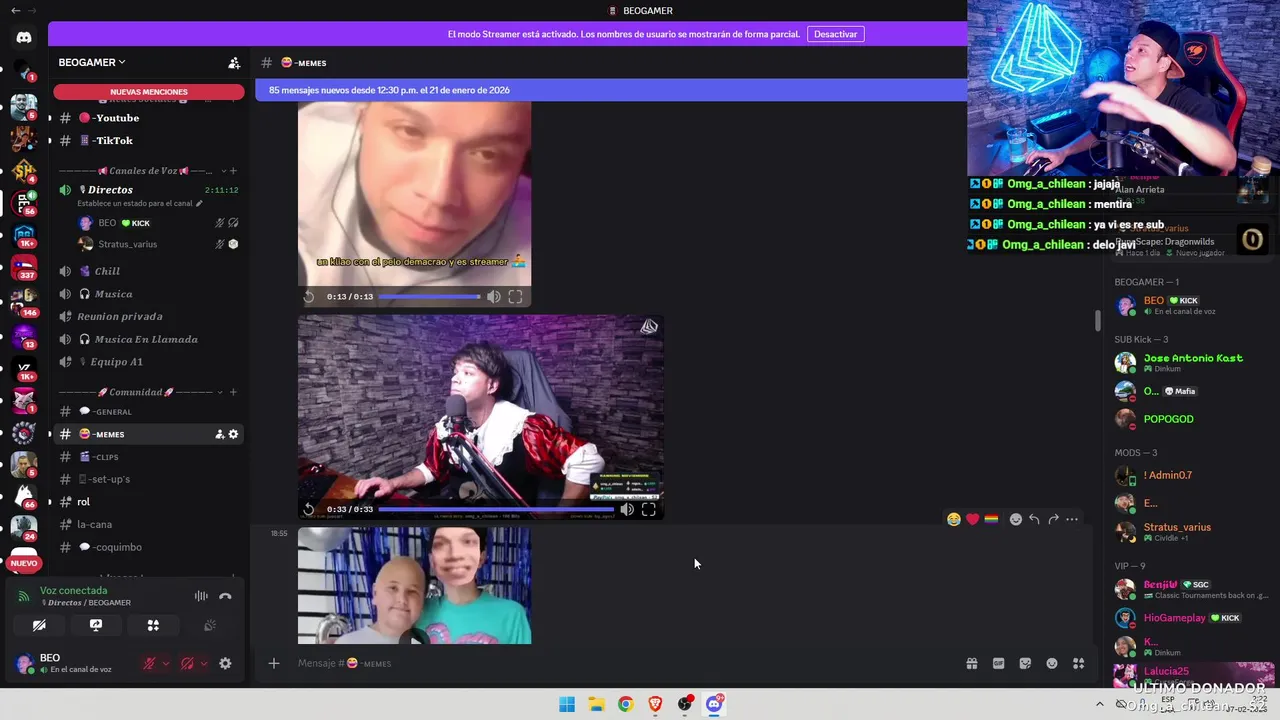Open the -general text channel
The width and height of the screenshot is (1280, 720).
coord(148,412)
